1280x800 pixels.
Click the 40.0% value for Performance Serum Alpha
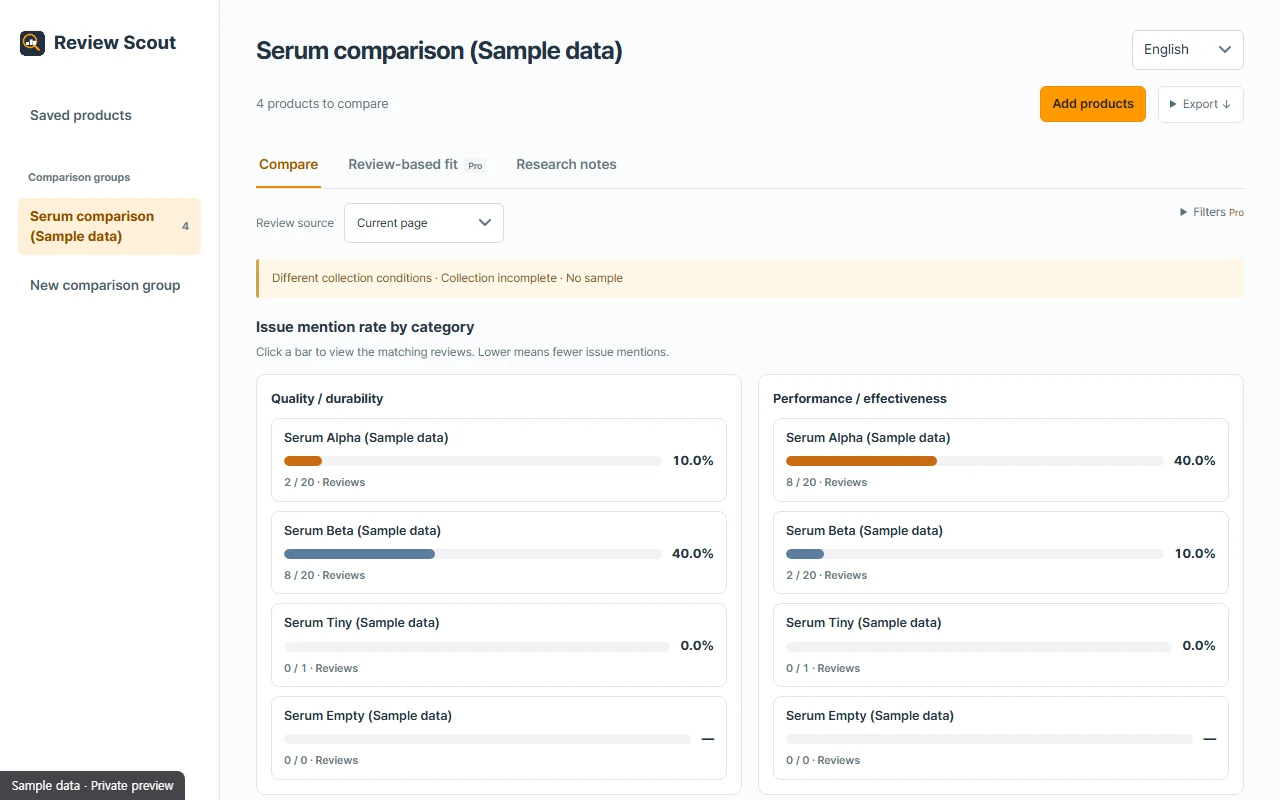point(1195,461)
